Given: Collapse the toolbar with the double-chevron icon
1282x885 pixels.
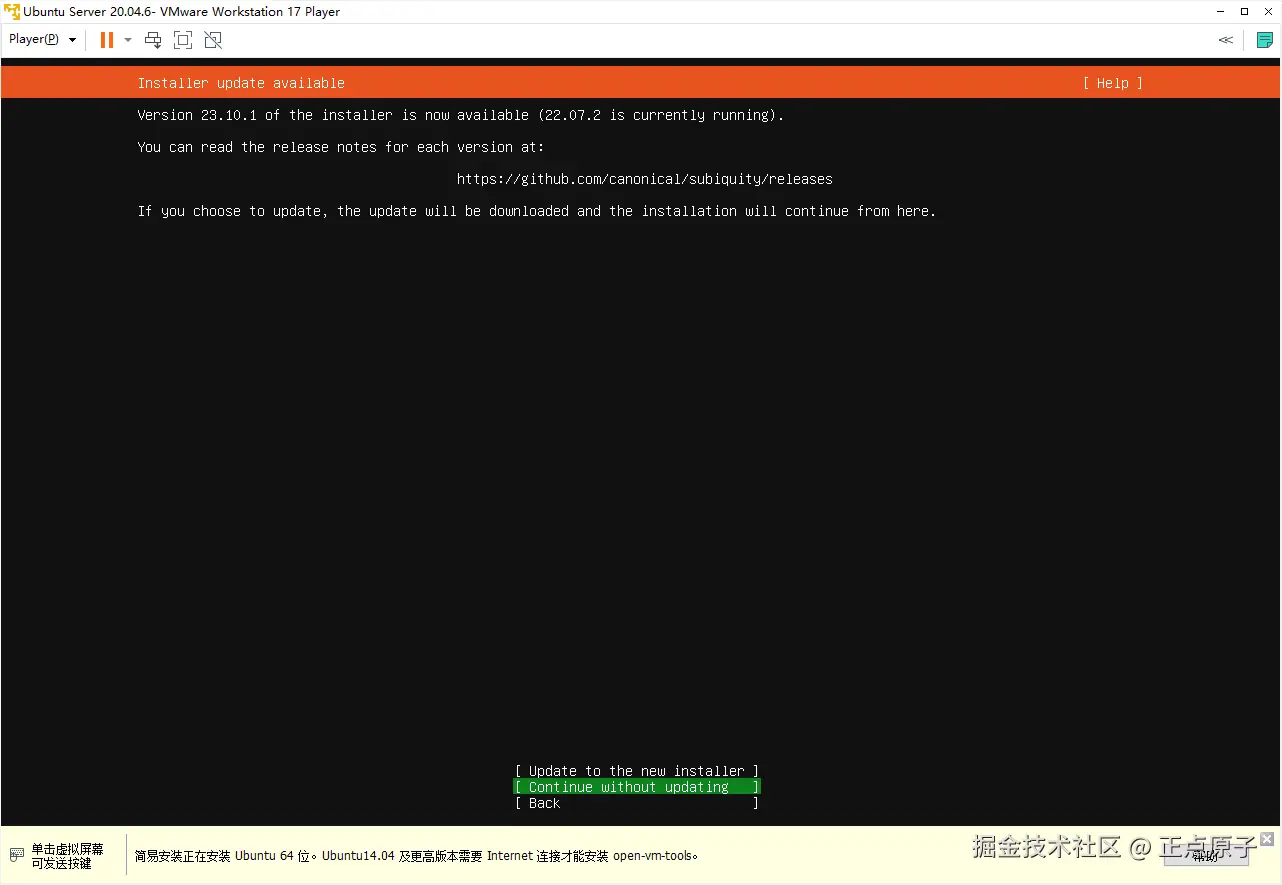Looking at the screenshot, I should pyautogui.click(x=1226, y=40).
